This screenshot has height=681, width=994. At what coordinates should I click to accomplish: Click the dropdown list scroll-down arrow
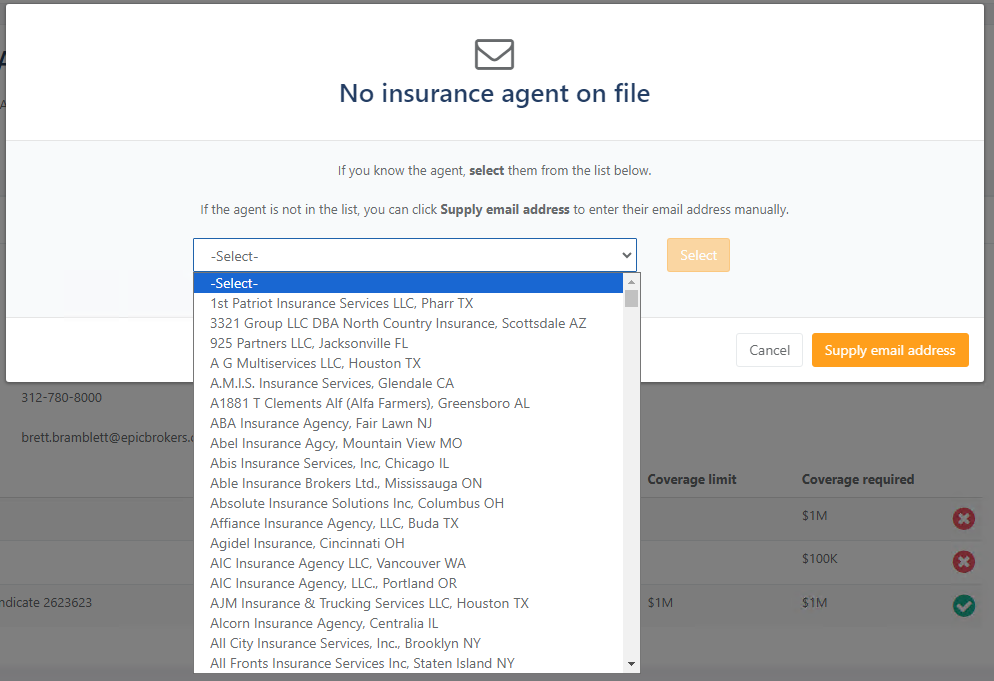point(631,664)
